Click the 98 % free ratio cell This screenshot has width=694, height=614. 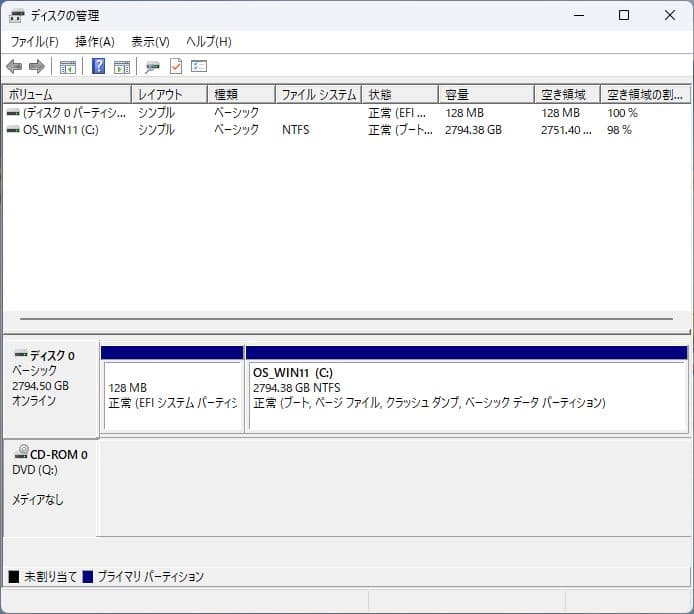619,130
